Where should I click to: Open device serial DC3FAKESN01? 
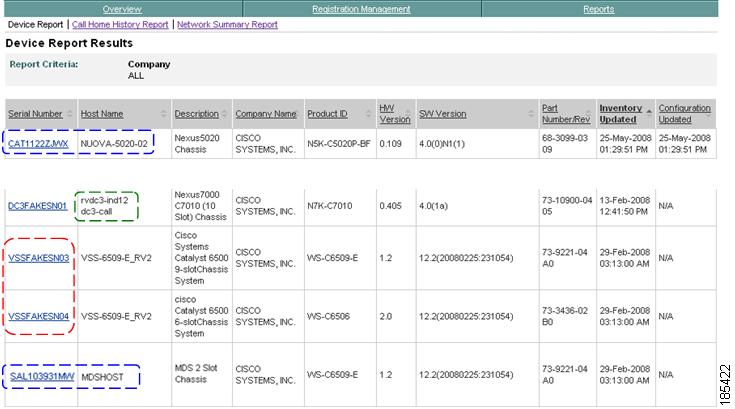coord(38,206)
